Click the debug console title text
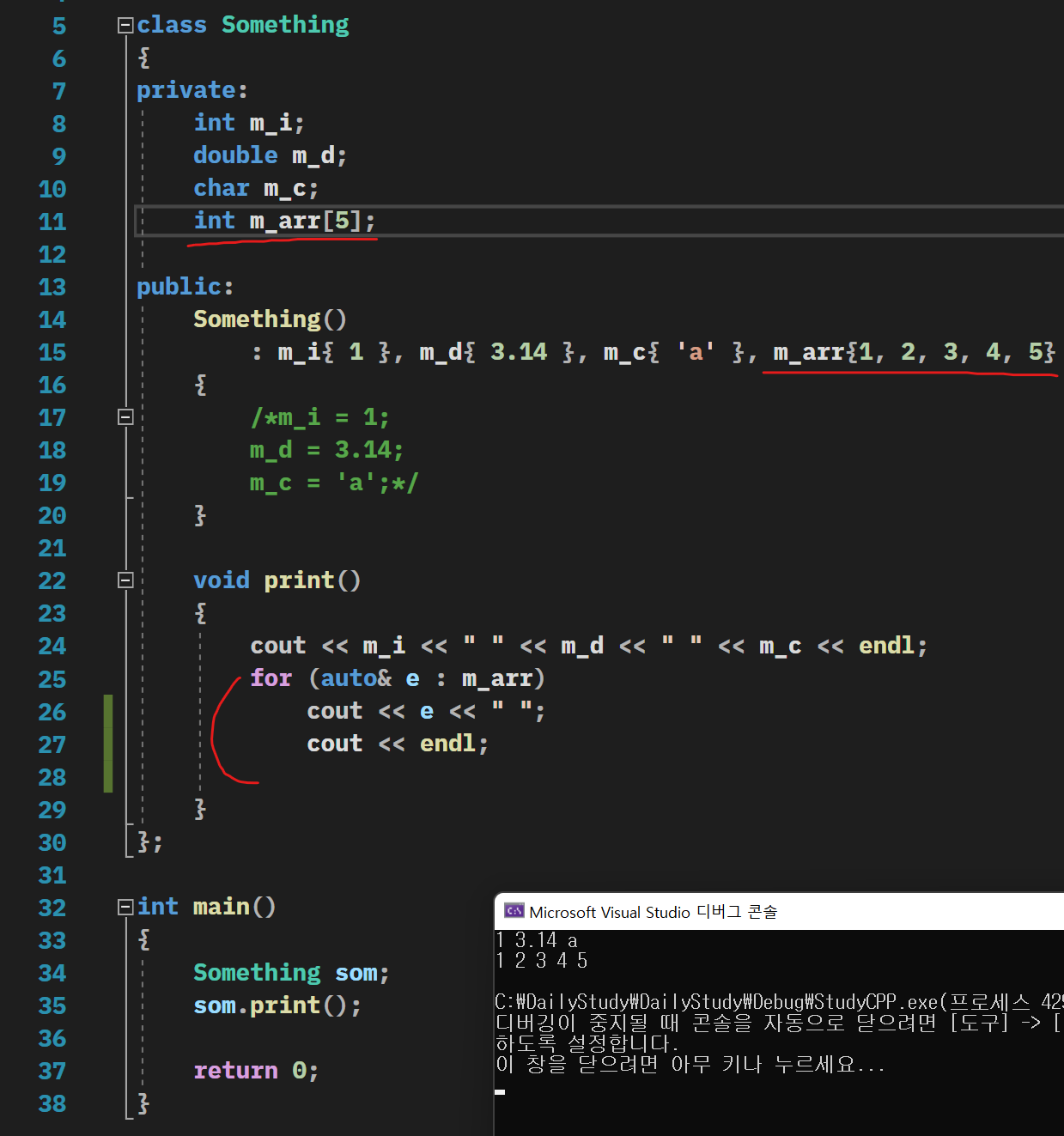The height and width of the screenshot is (1136, 1064). point(653,912)
